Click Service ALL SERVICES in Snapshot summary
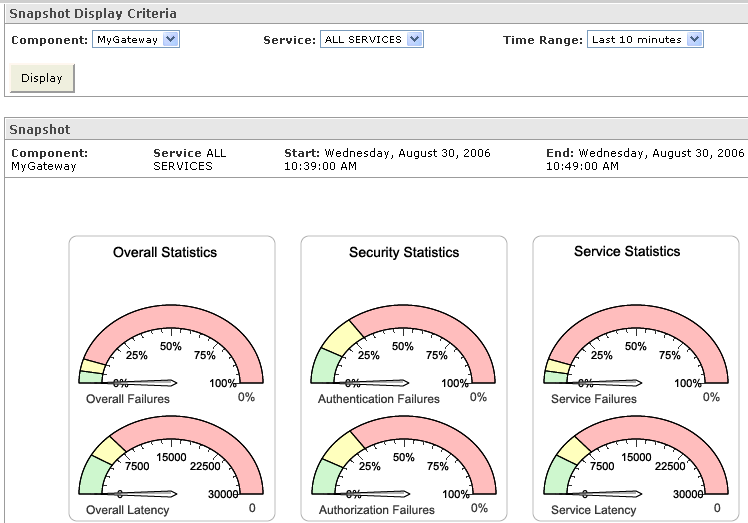This screenshot has height=523, width=748. [189, 159]
